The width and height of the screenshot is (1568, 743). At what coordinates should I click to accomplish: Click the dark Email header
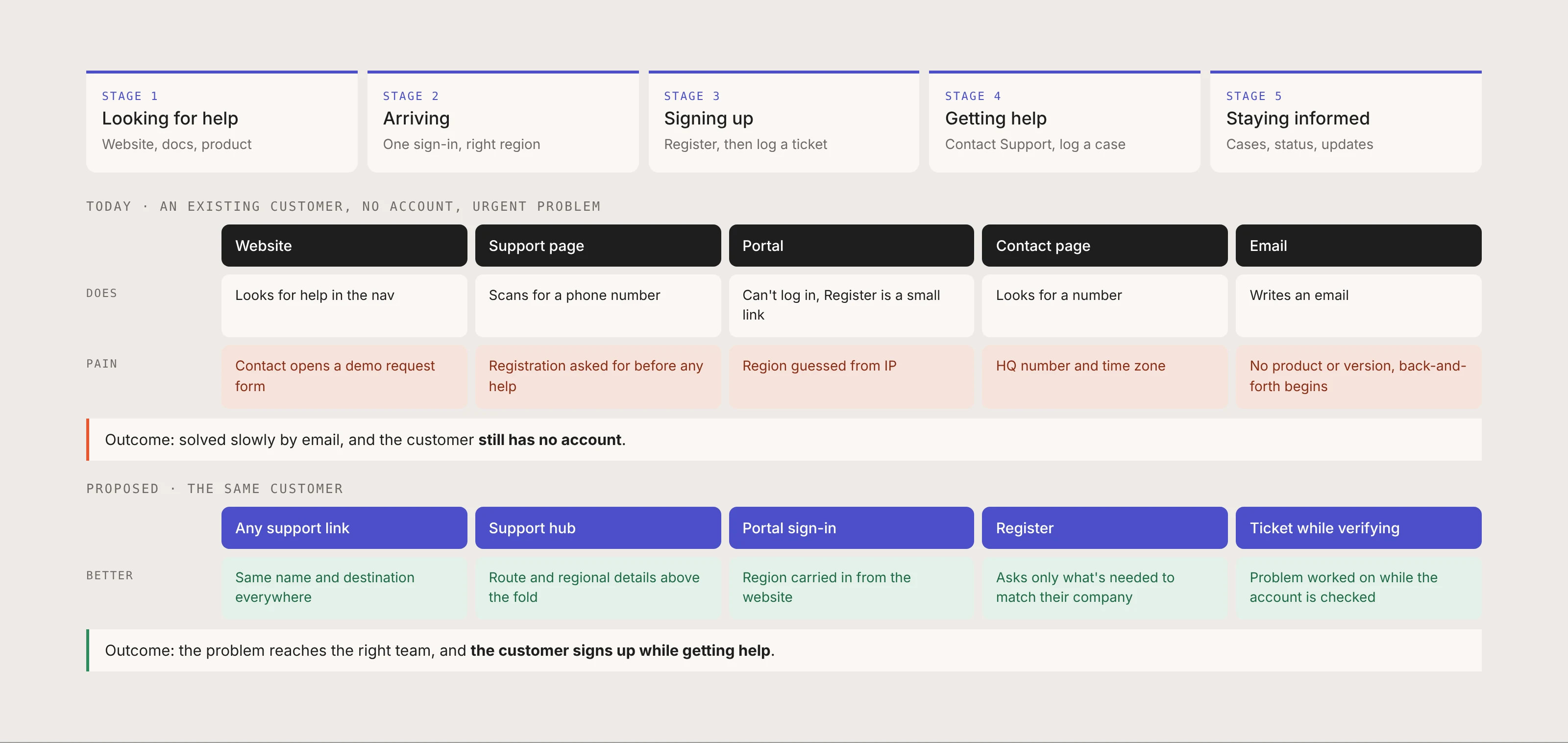[x=1359, y=246]
